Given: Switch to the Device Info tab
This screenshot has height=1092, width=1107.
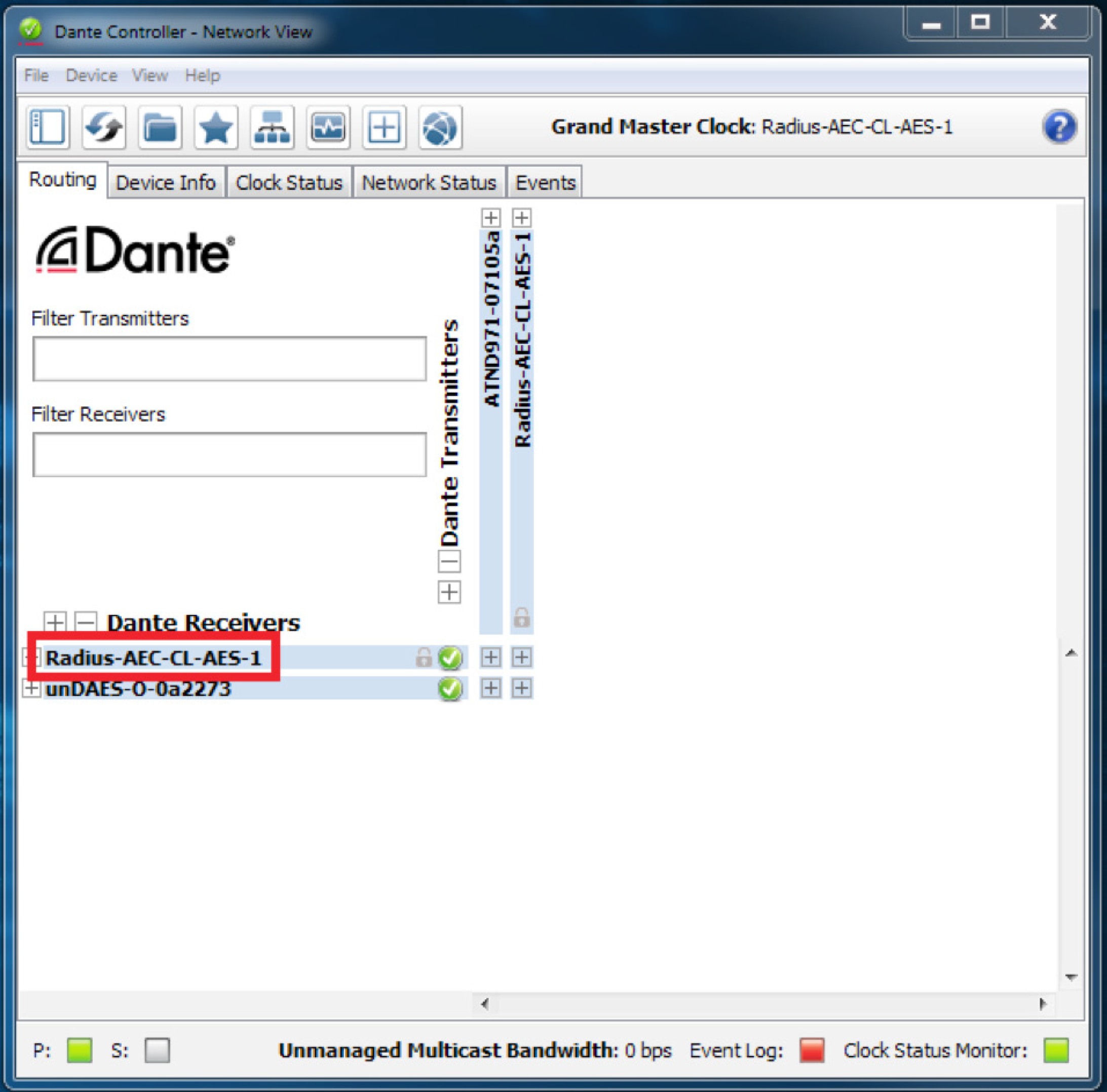Looking at the screenshot, I should click(166, 182).
